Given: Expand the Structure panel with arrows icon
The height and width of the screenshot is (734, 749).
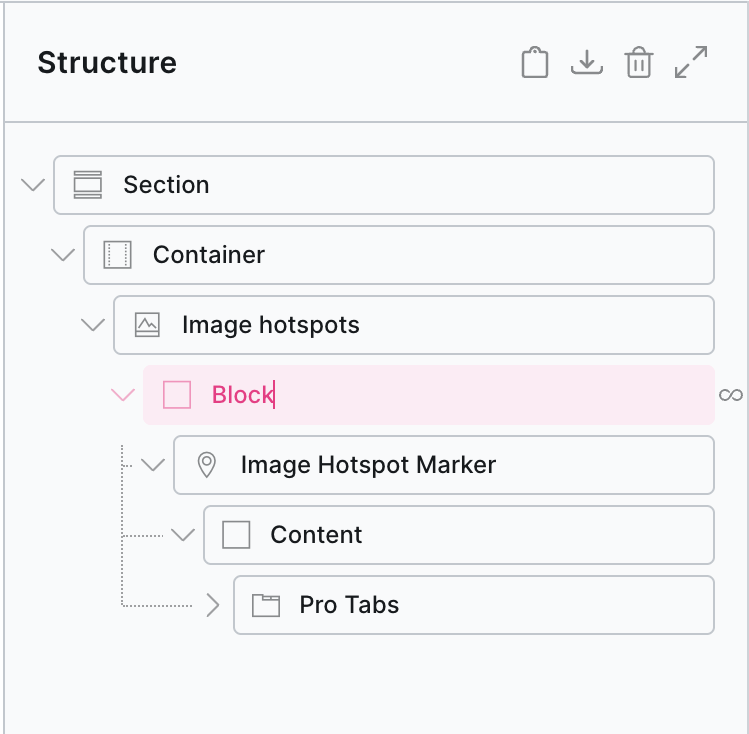Looking at the screenshot, I should [691, 63].
